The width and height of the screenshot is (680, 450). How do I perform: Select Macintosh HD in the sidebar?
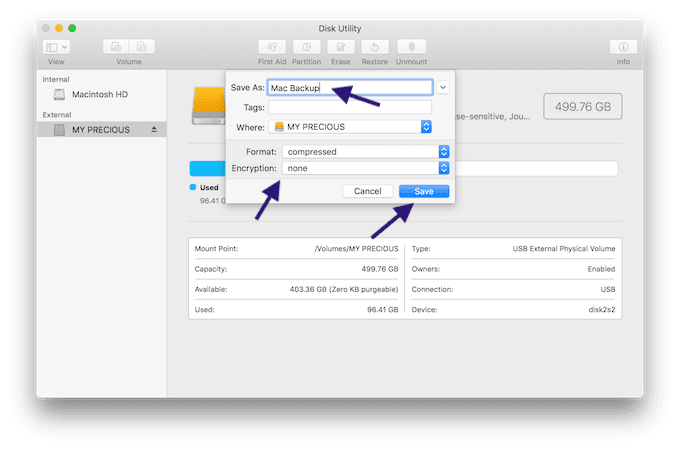coord(101,94)
